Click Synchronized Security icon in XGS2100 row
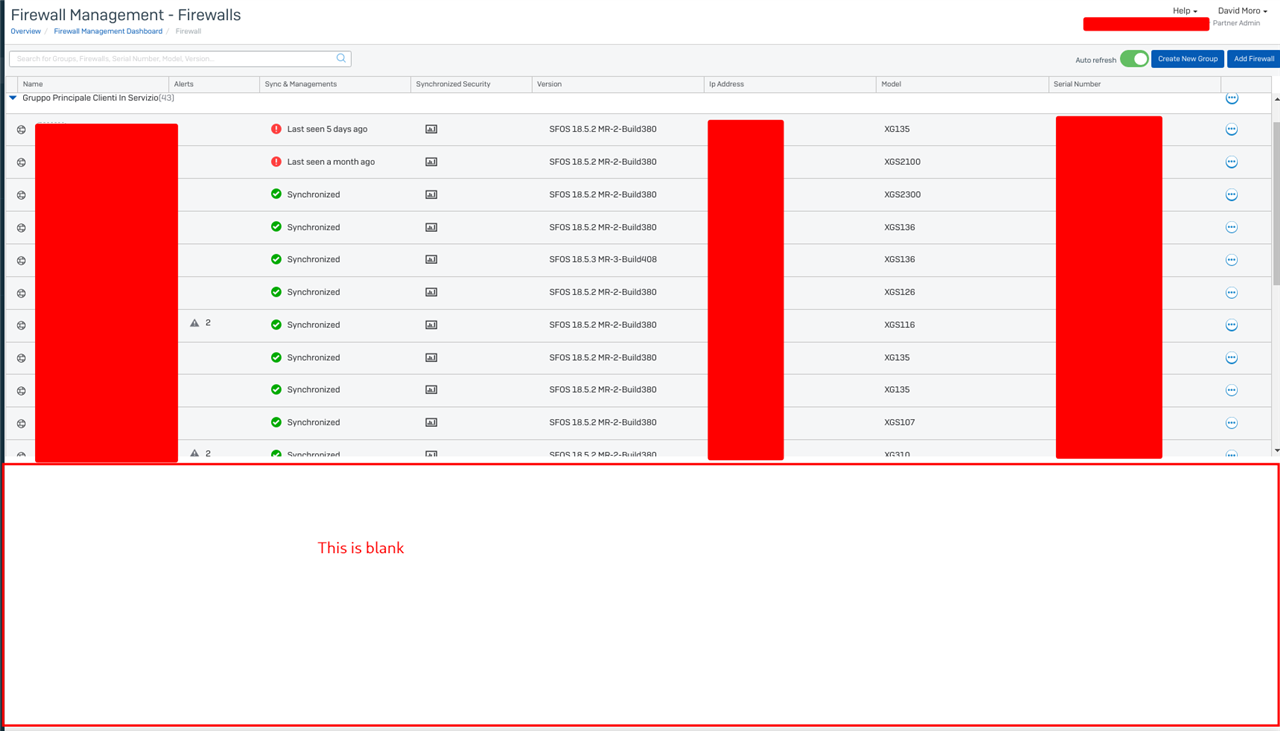The image size is (1280, 731). click(431, 162)
